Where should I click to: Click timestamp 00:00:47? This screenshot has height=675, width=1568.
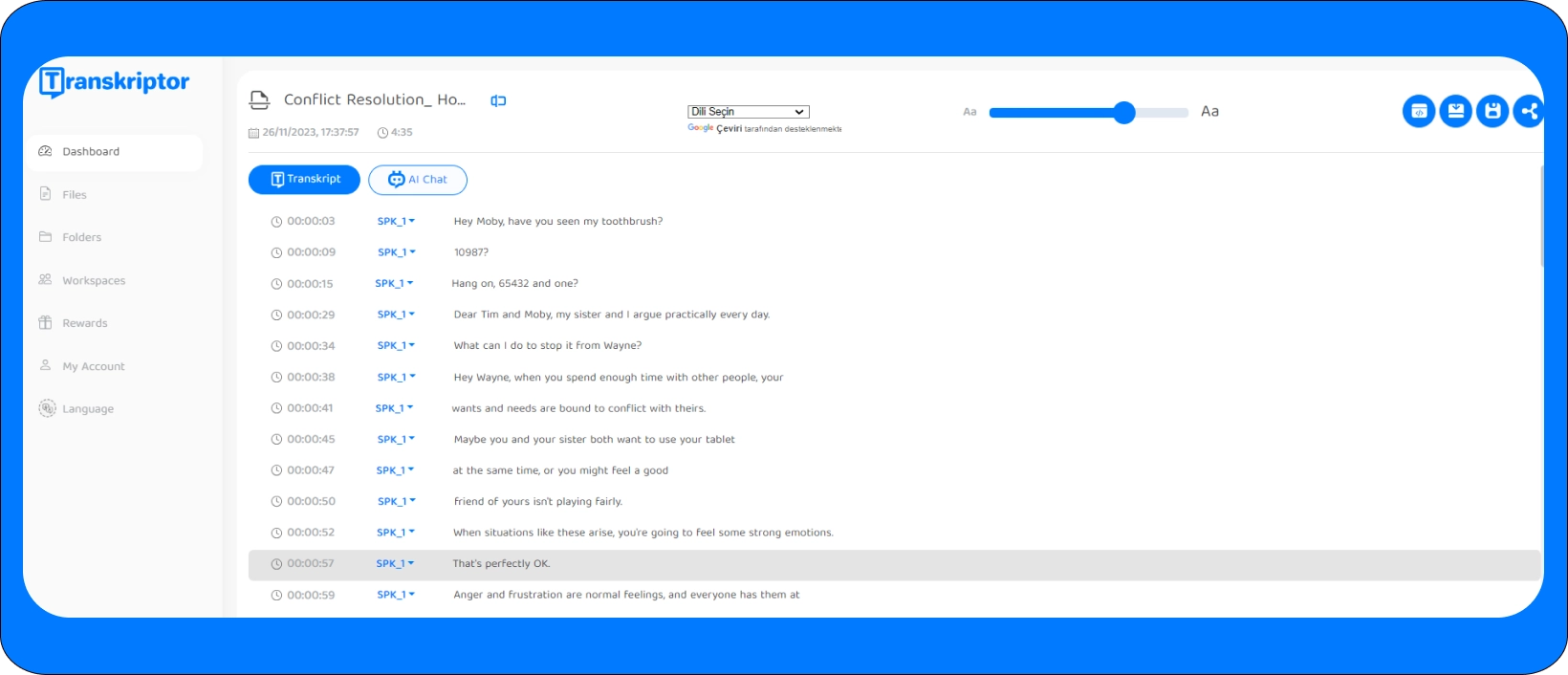(x=303, y=470)
